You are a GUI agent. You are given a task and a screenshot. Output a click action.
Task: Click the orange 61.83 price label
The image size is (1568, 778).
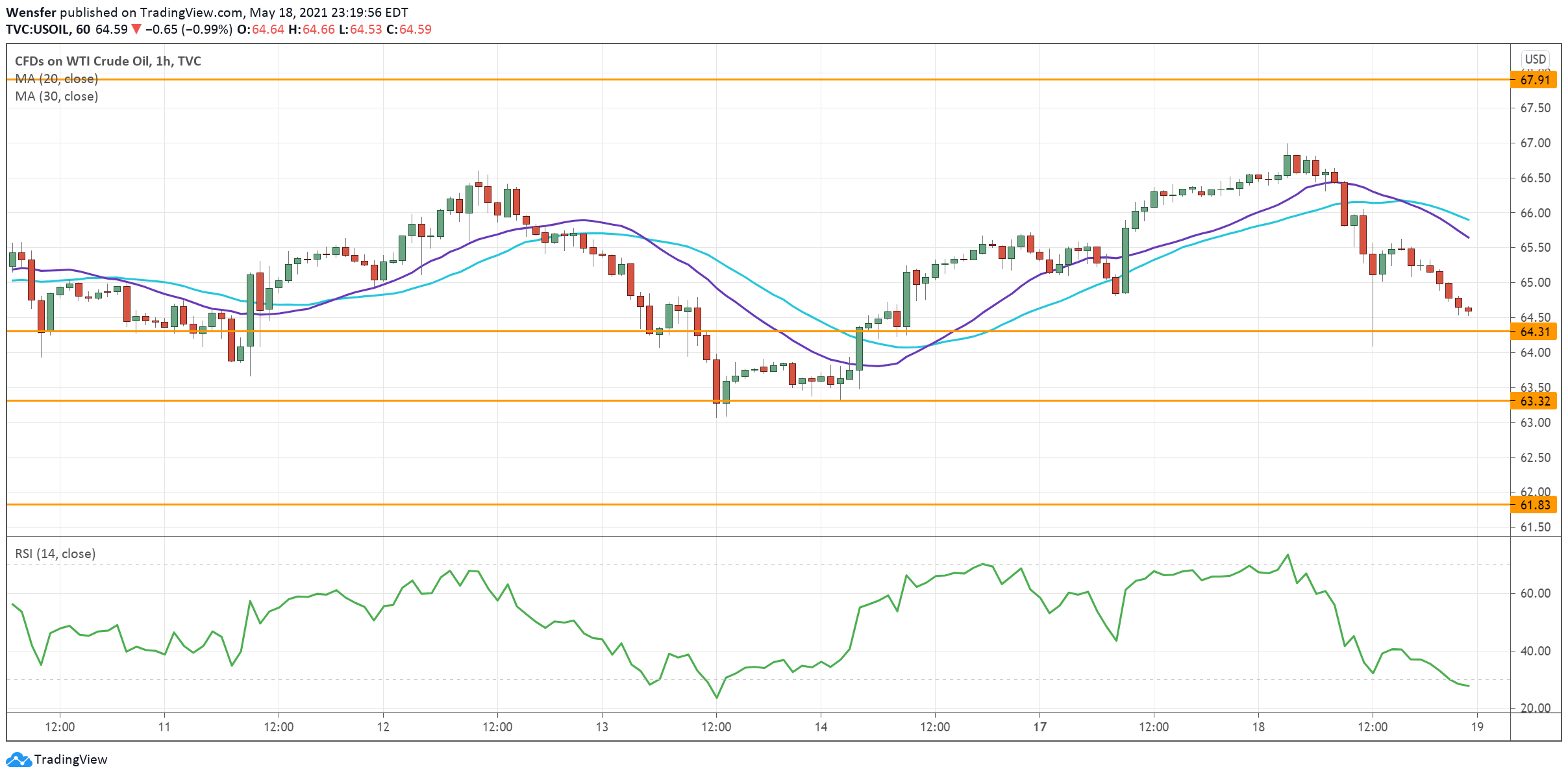pos(1534,505)
